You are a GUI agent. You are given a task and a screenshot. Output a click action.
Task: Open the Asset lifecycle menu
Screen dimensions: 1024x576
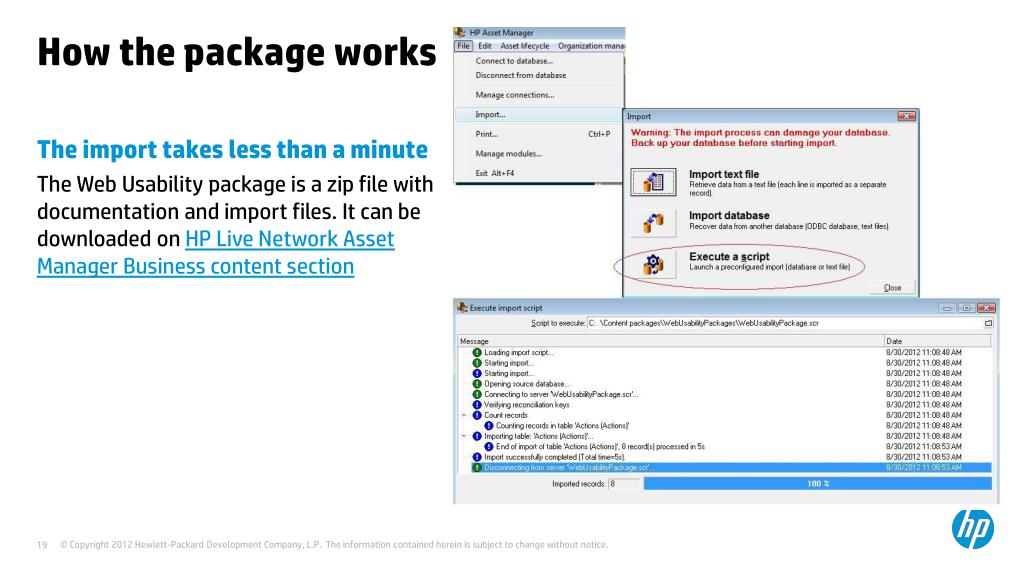(x=524, y=46)
